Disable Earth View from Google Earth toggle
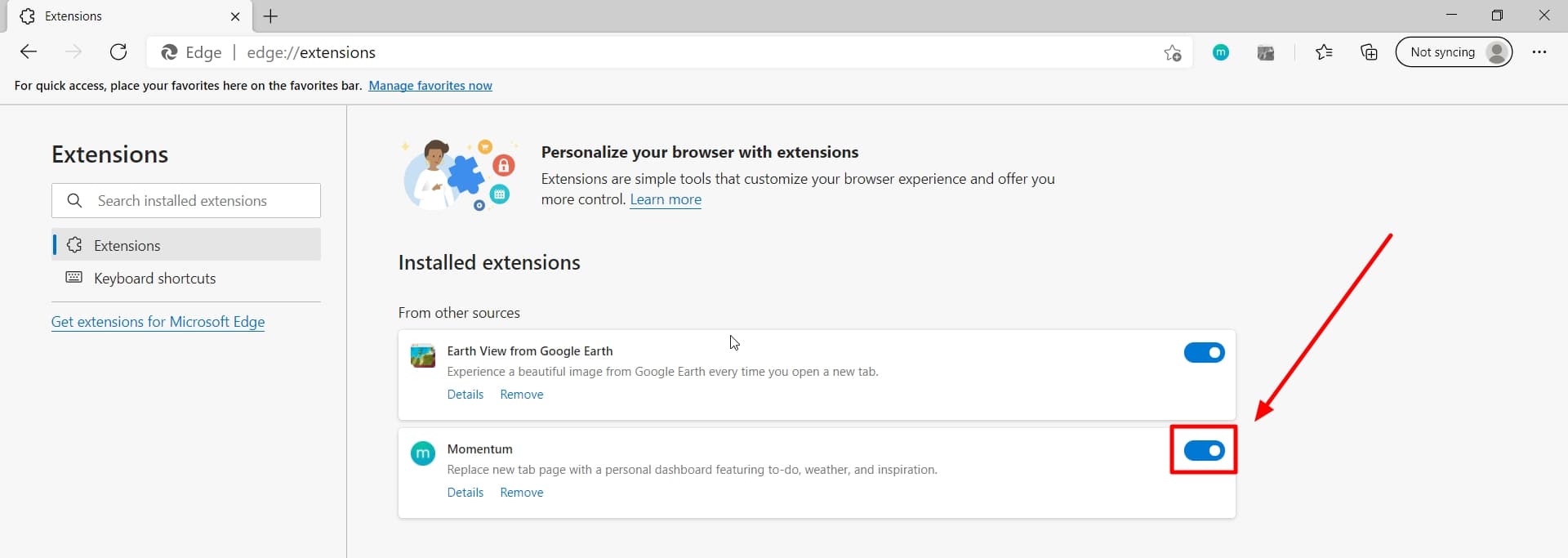Image resolution: width=1568 pixels, height=558 pixels. click(x=1204, y=352)
